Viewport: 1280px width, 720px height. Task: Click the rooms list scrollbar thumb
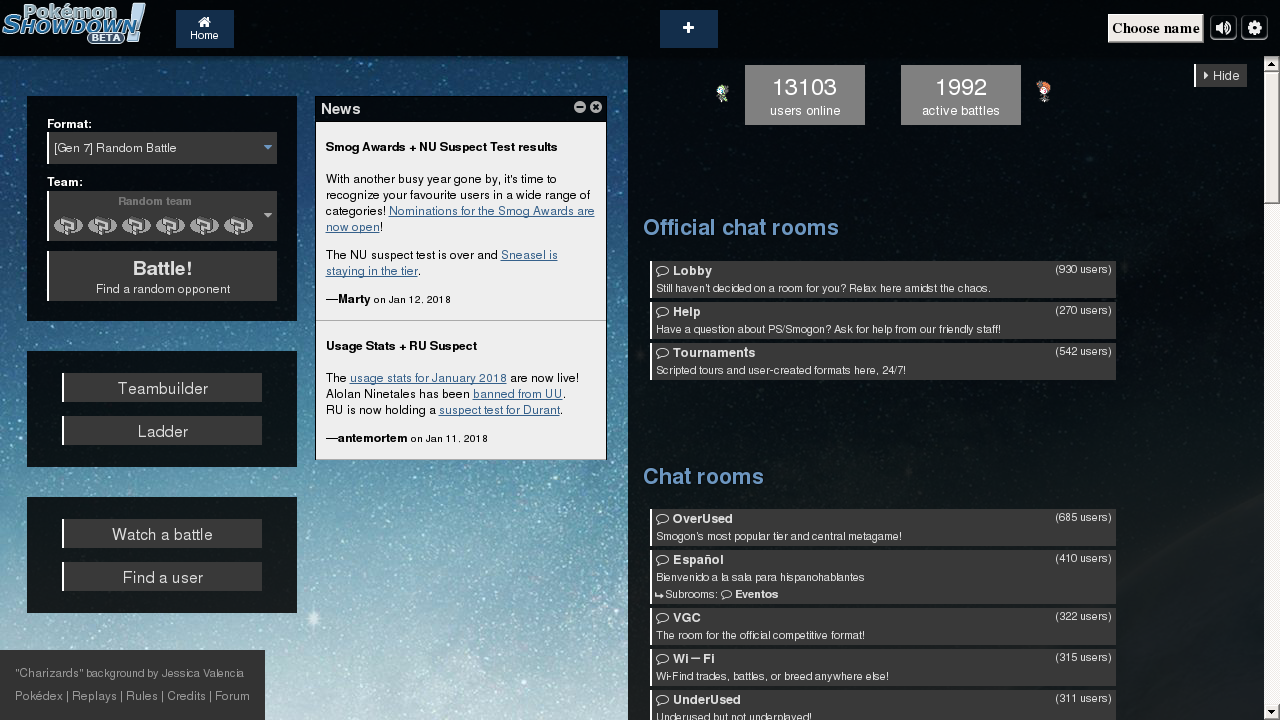(x=1272, y=137)
